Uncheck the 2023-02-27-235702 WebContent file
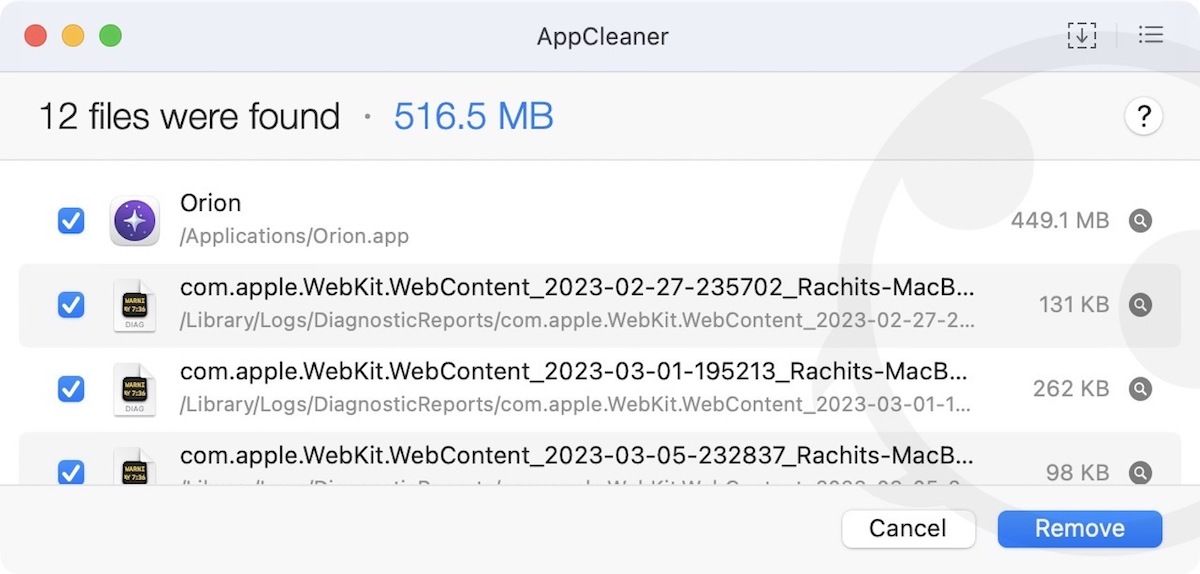The width and height of the screenshot is (1200, 574). (x=71, y=305)
